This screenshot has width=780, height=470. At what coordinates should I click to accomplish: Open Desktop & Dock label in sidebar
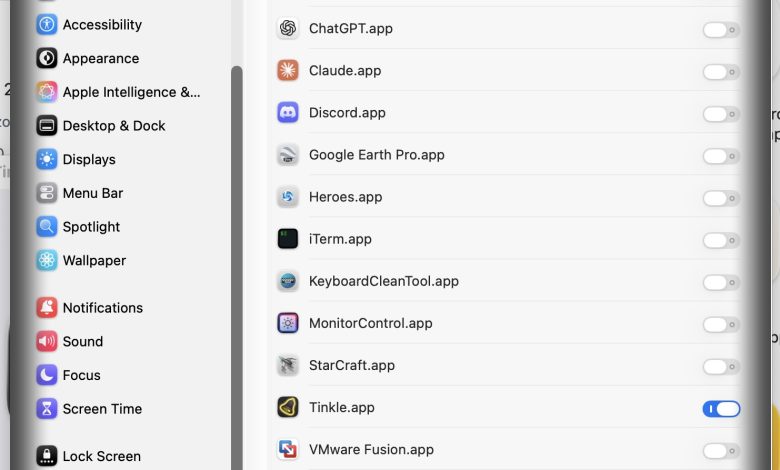pyautogui.click(x=114, y=126)
